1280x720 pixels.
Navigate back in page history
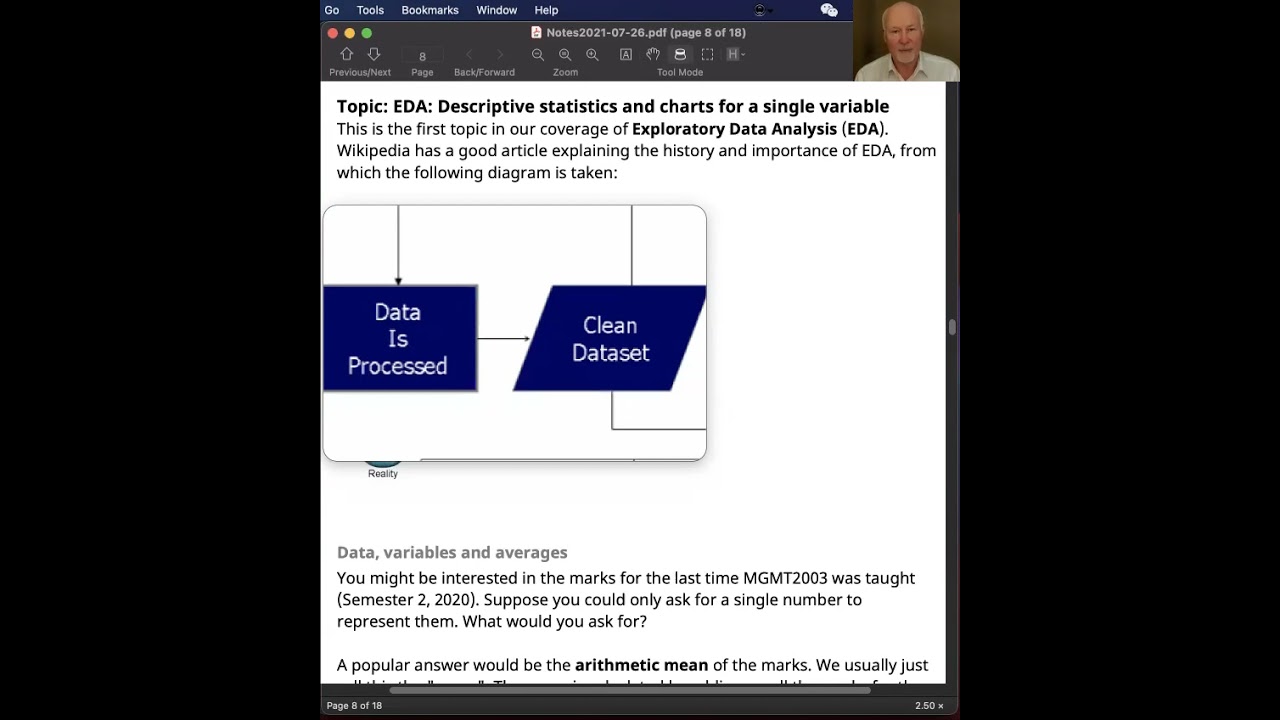469,55
